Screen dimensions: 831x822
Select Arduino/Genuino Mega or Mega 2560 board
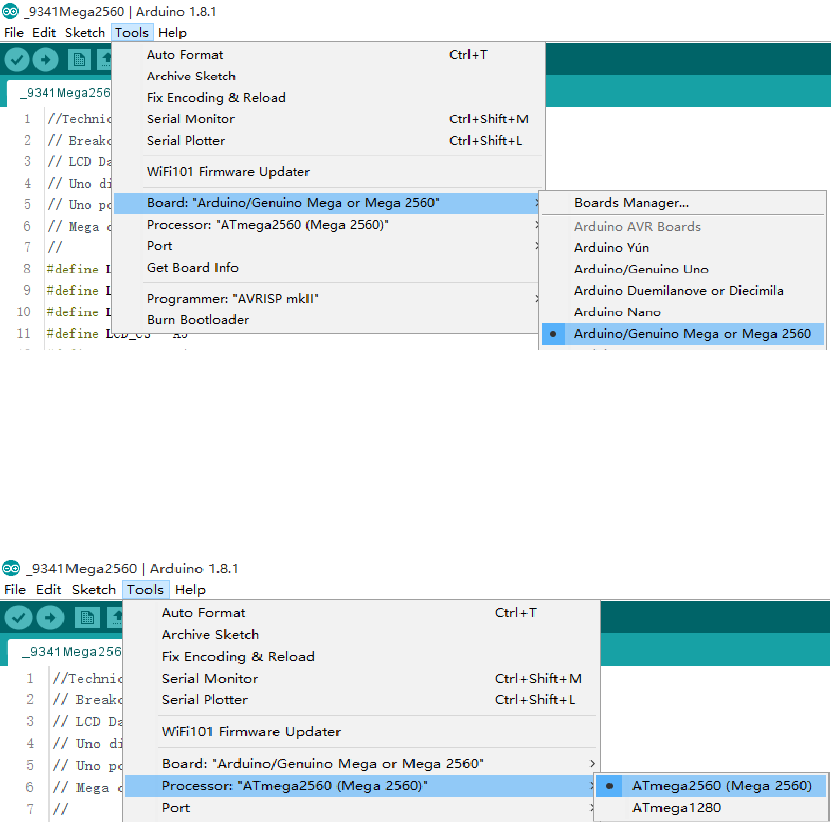click(683, 334)
